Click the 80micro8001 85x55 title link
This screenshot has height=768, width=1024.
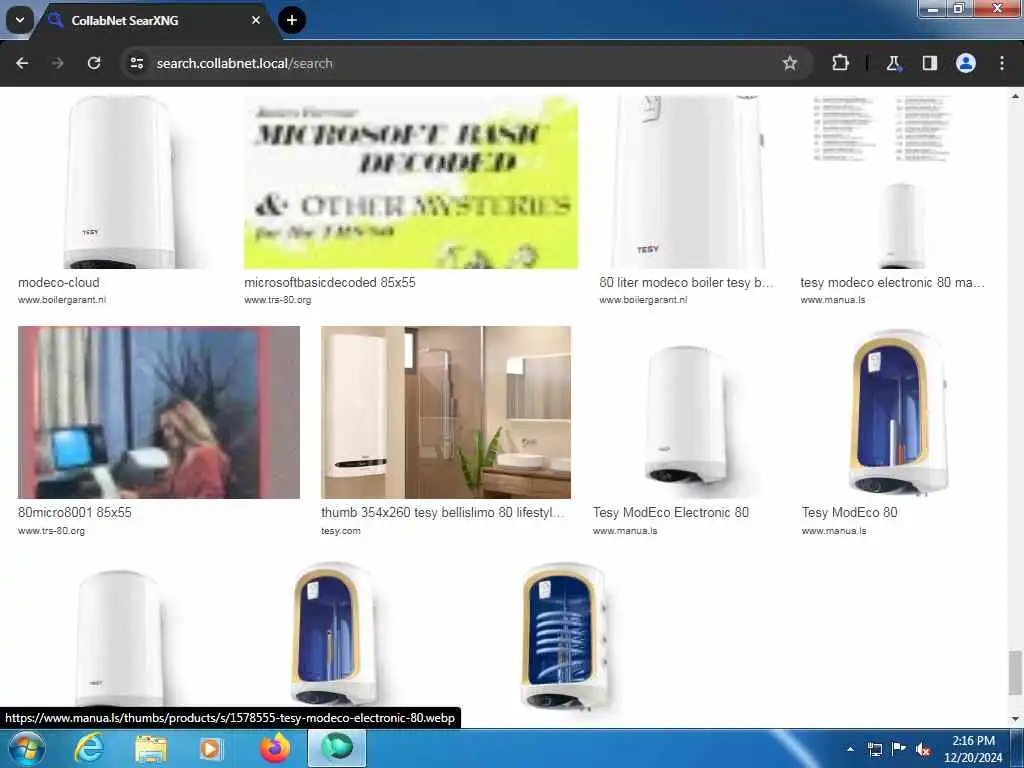point(74,513)
